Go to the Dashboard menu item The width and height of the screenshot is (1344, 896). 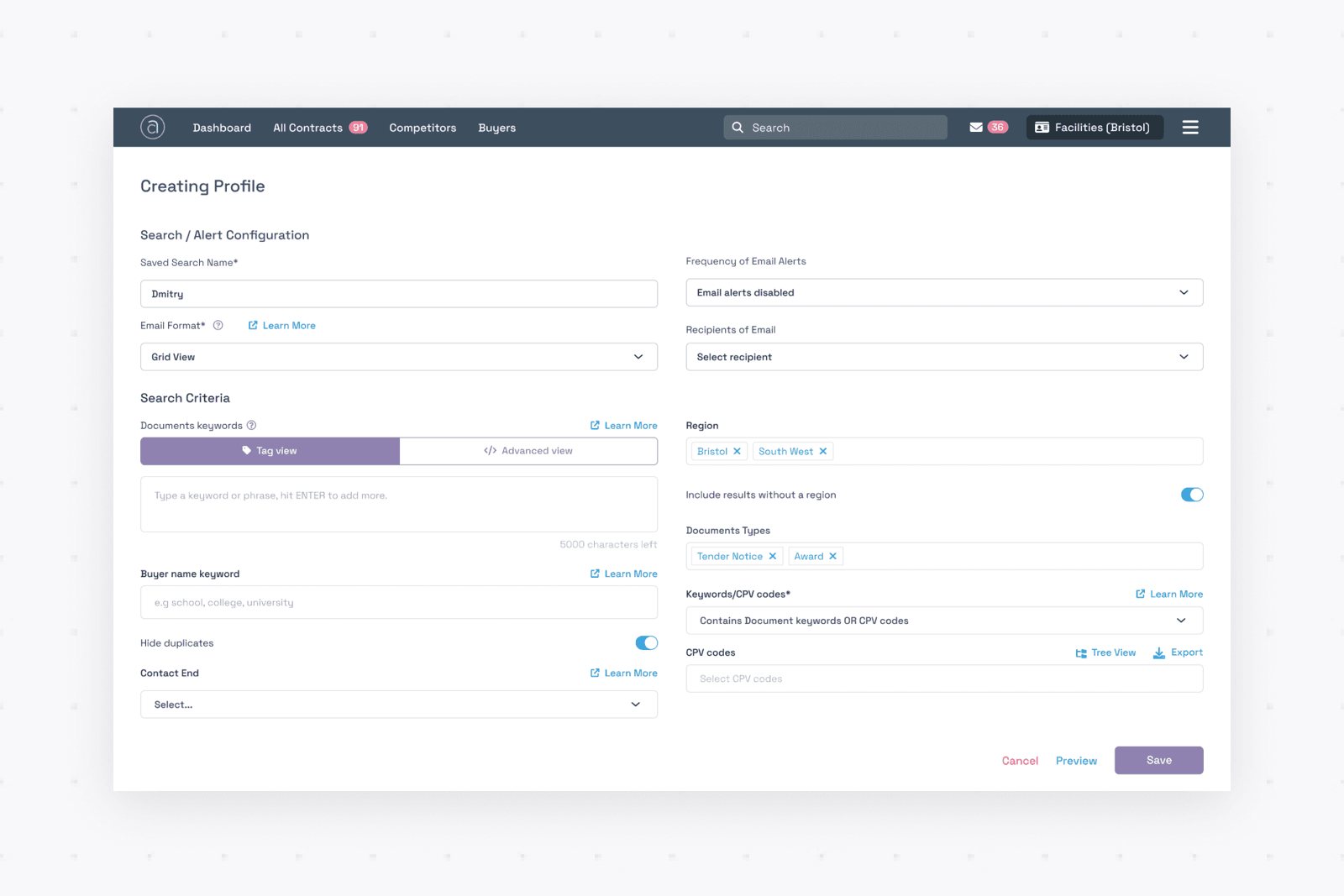click(x=222, y=128)
